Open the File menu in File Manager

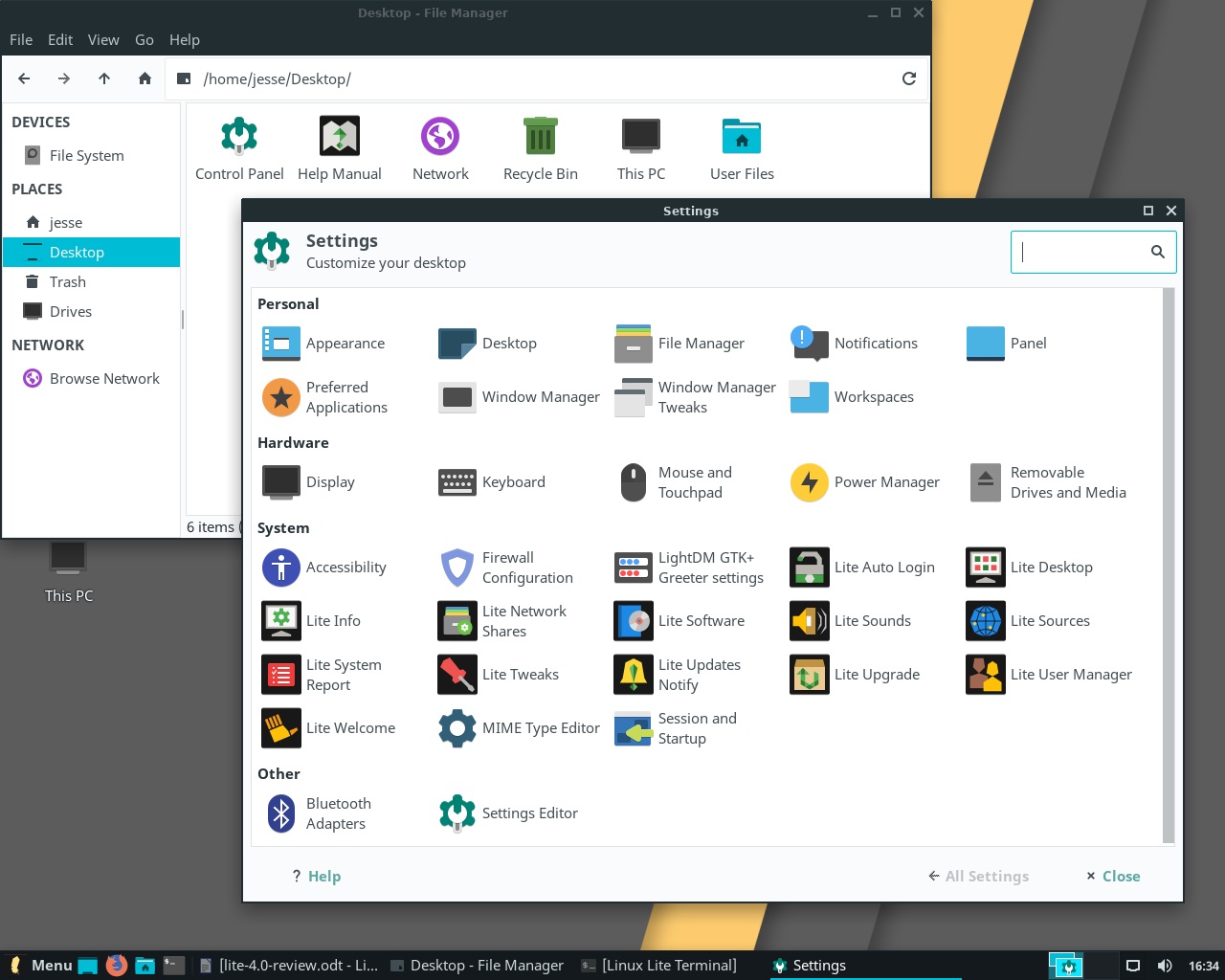click(x=21, y=40)
